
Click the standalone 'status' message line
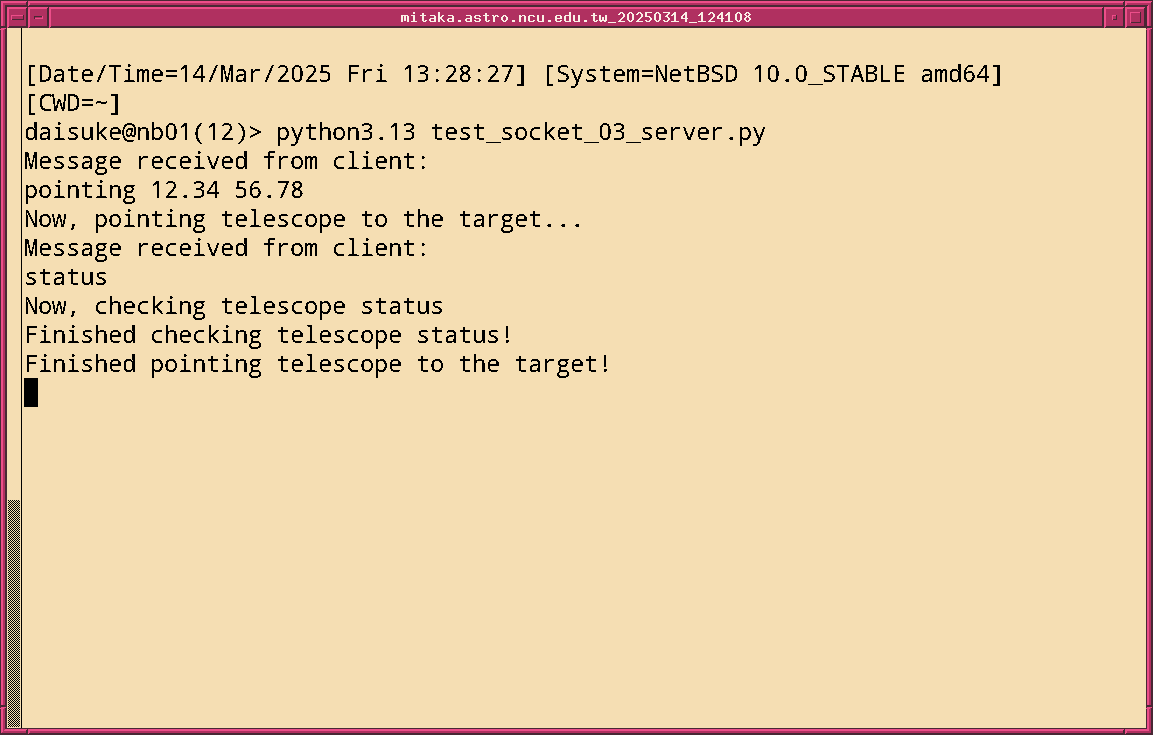pos(66,277)
